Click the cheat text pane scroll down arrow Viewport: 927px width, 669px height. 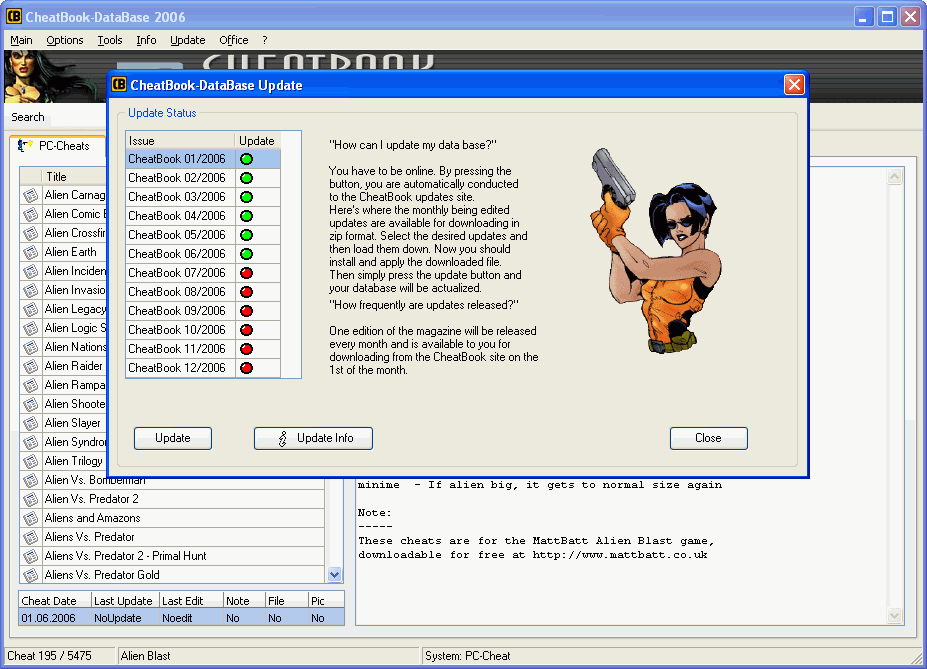click(x=895, y=616)
